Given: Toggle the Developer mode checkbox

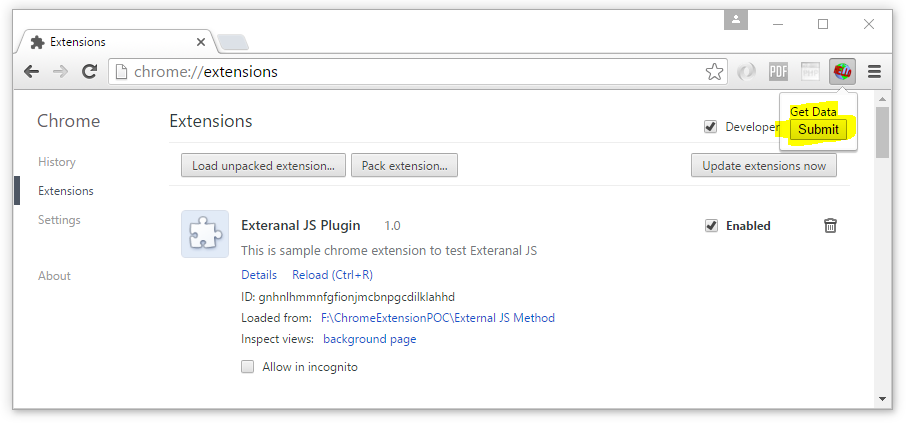Looking at the screenshot, I should click(710, 127).
